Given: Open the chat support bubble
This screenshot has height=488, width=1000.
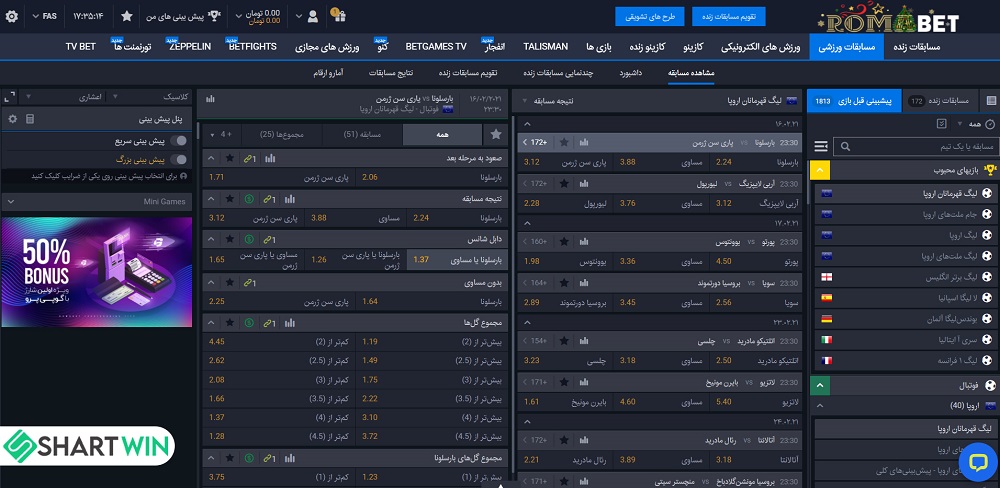Looking at the screenshot, I should point(977,461).
